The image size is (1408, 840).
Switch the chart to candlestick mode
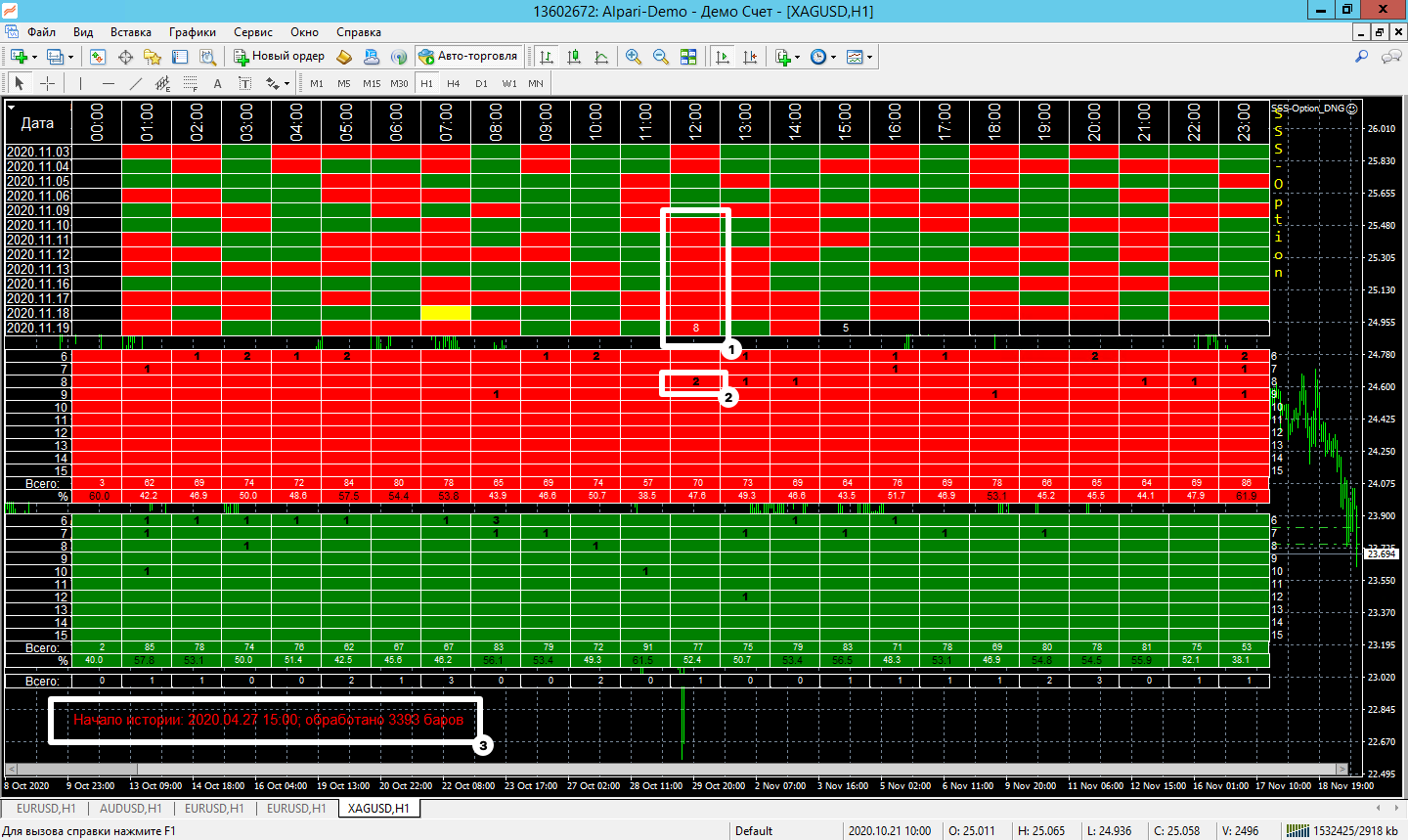coord(574,57)
